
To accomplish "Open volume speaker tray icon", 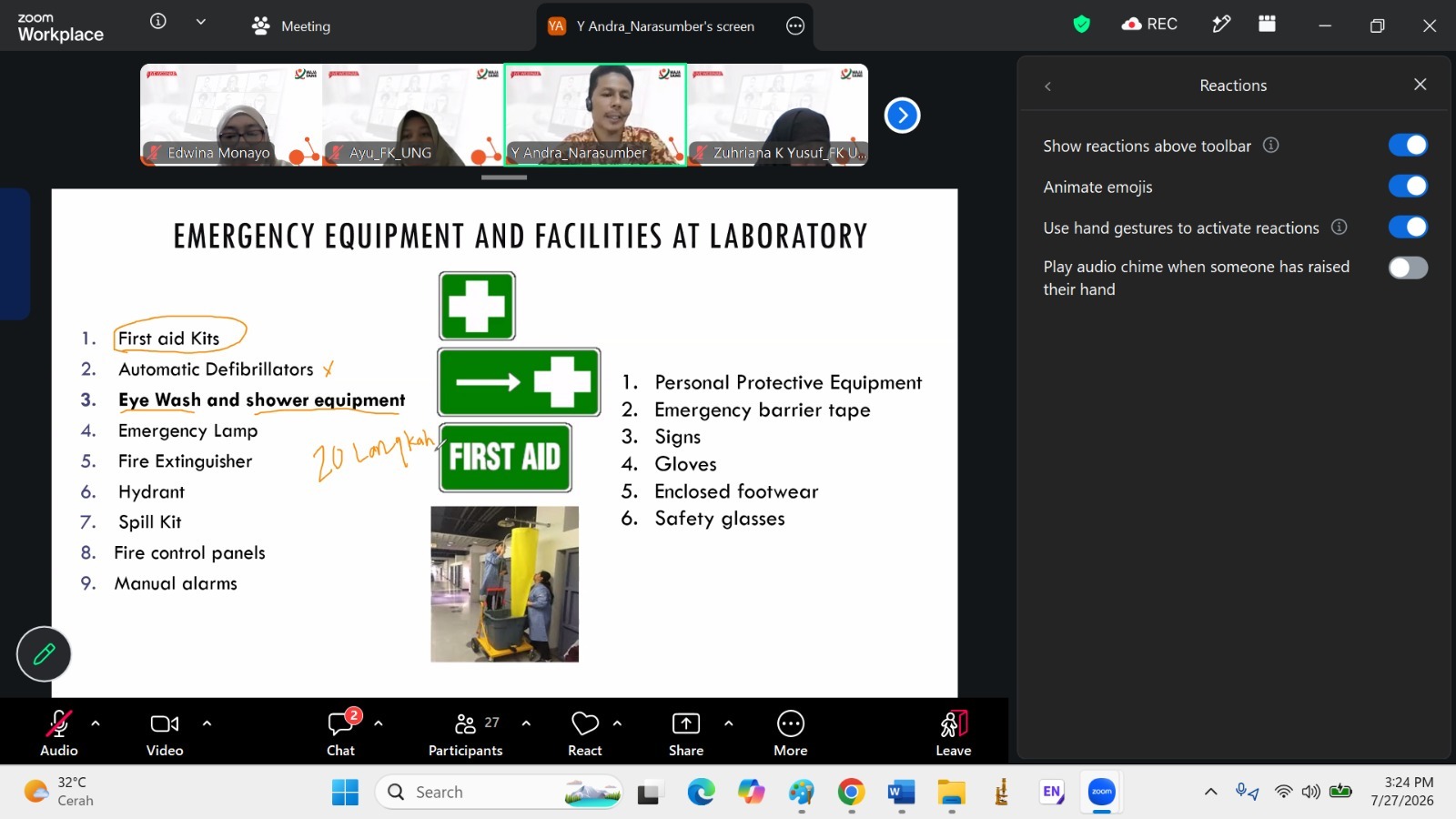I will (1310, 792).
